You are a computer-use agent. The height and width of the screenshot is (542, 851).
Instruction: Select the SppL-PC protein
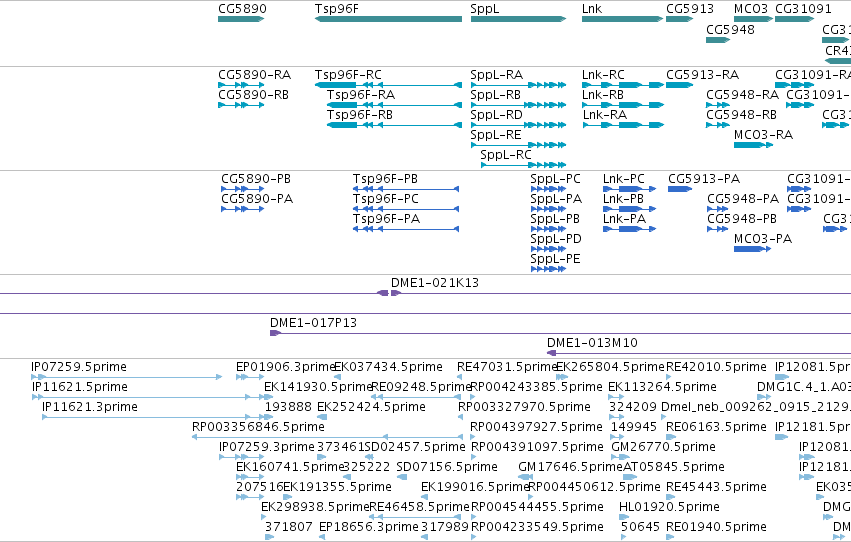[548, 189]
